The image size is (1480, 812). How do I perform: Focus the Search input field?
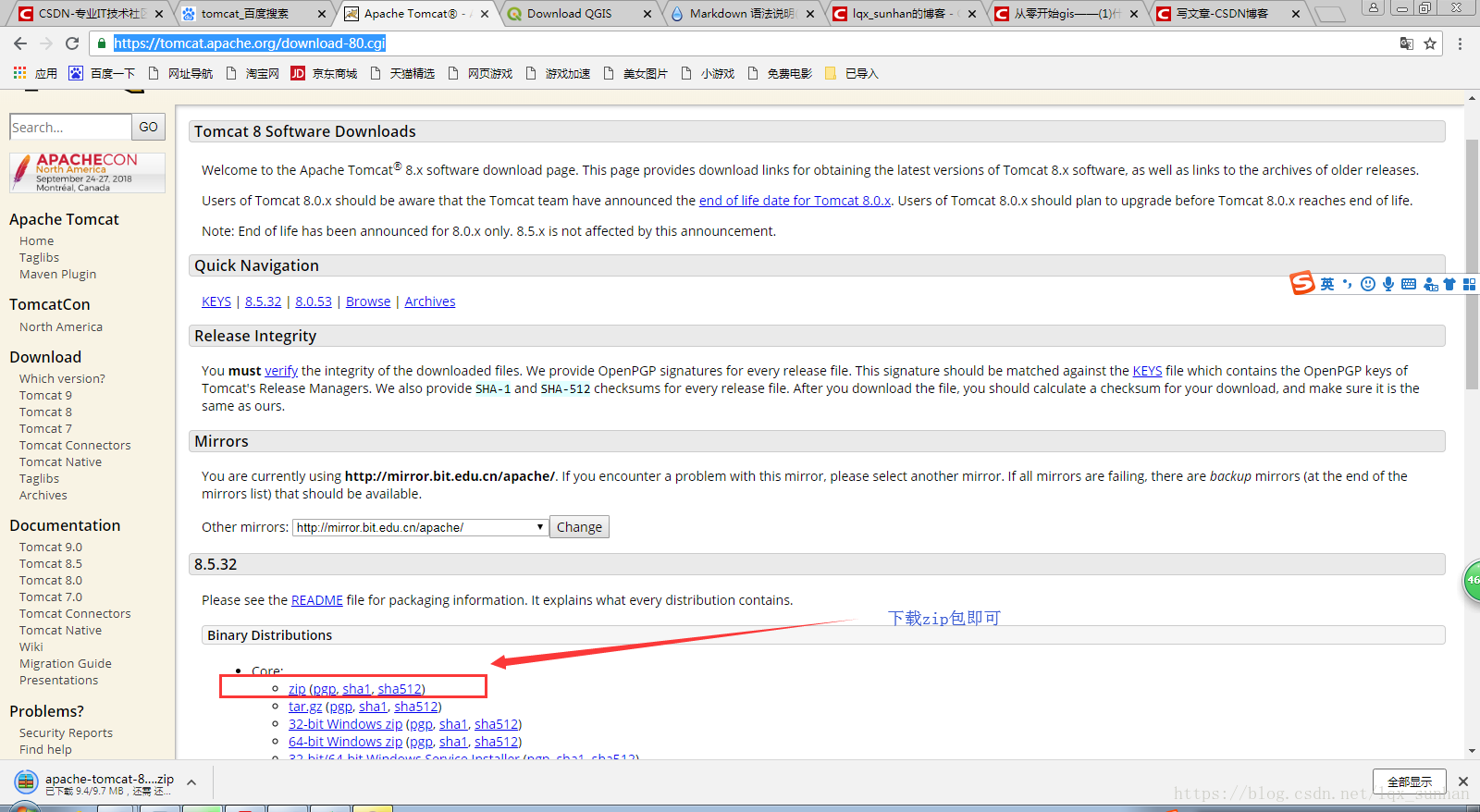pyautogui.click(x=70, y=127)
